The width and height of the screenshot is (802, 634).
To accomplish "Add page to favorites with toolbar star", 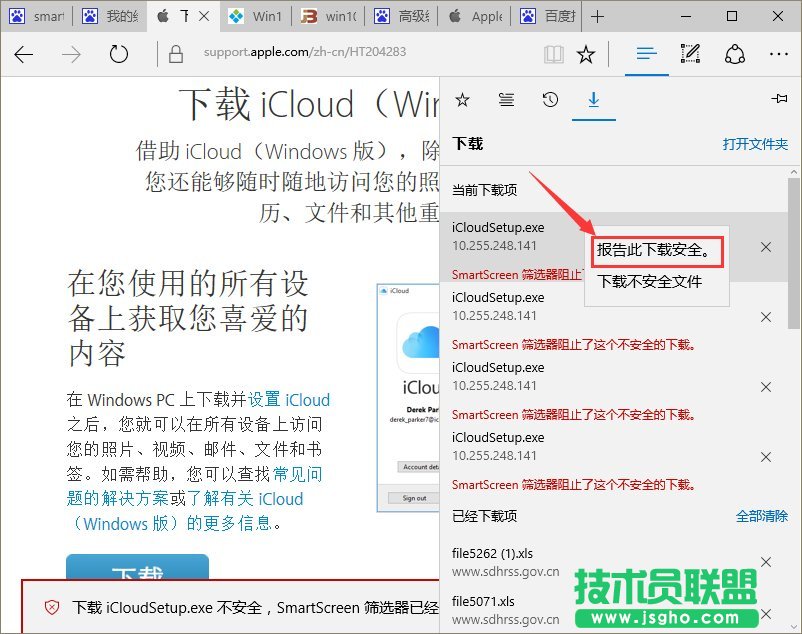I will coord(586,54).
